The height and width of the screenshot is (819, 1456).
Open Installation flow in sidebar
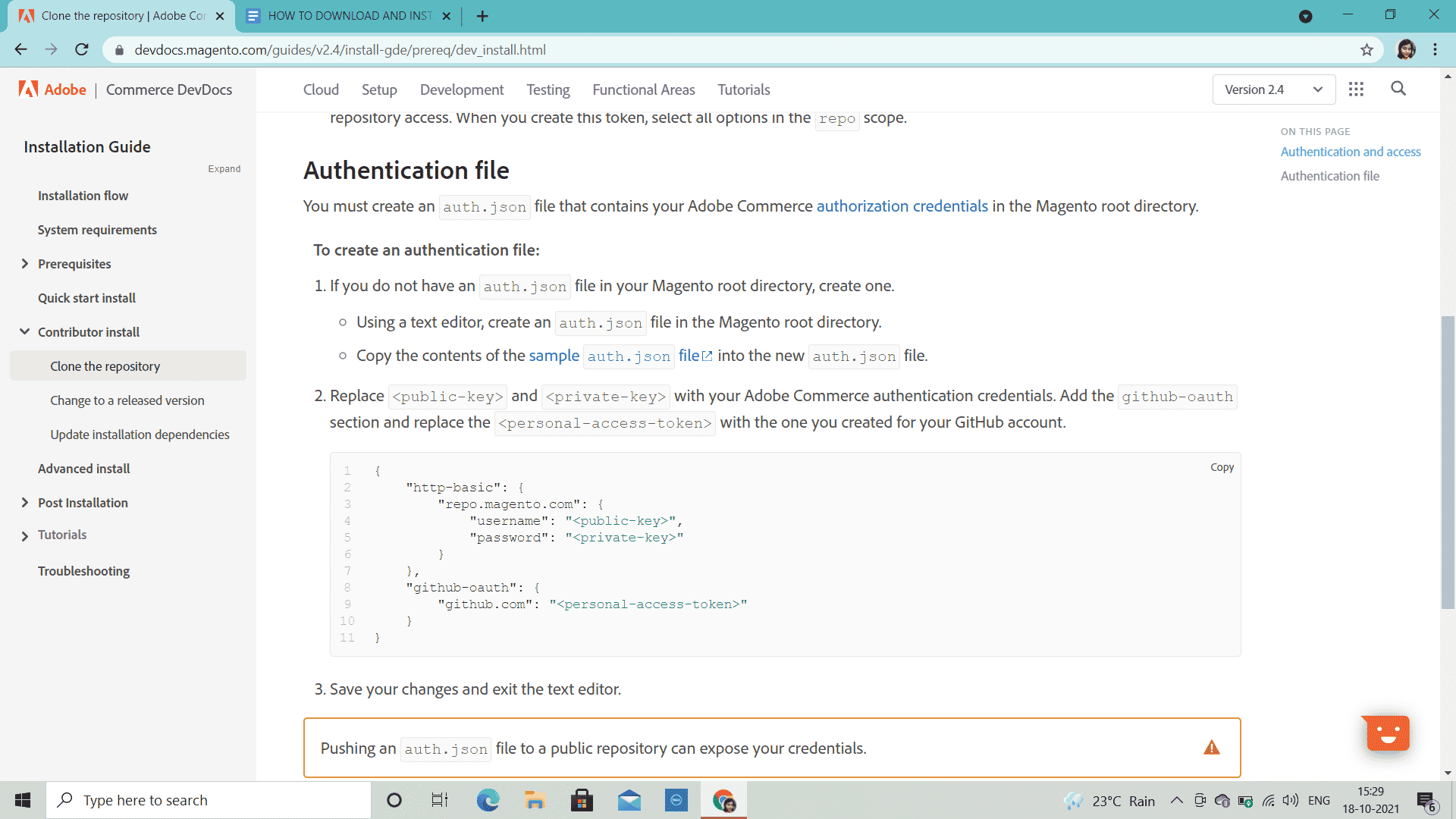coord(83,196)
